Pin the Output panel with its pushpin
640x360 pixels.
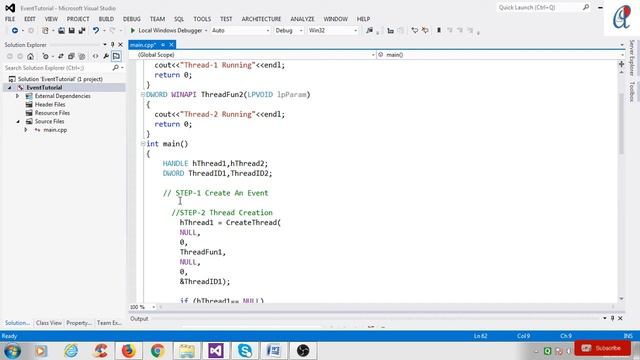tap(612, 318)
